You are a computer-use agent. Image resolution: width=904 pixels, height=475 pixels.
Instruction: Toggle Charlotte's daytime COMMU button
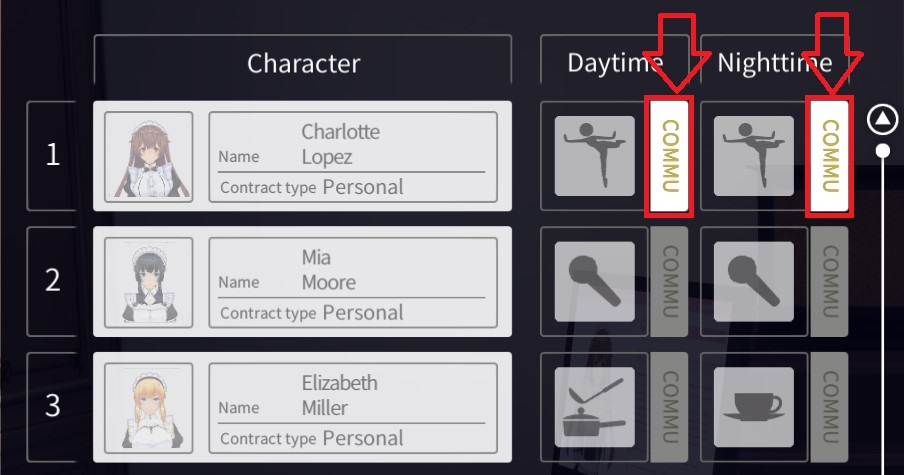671,156
